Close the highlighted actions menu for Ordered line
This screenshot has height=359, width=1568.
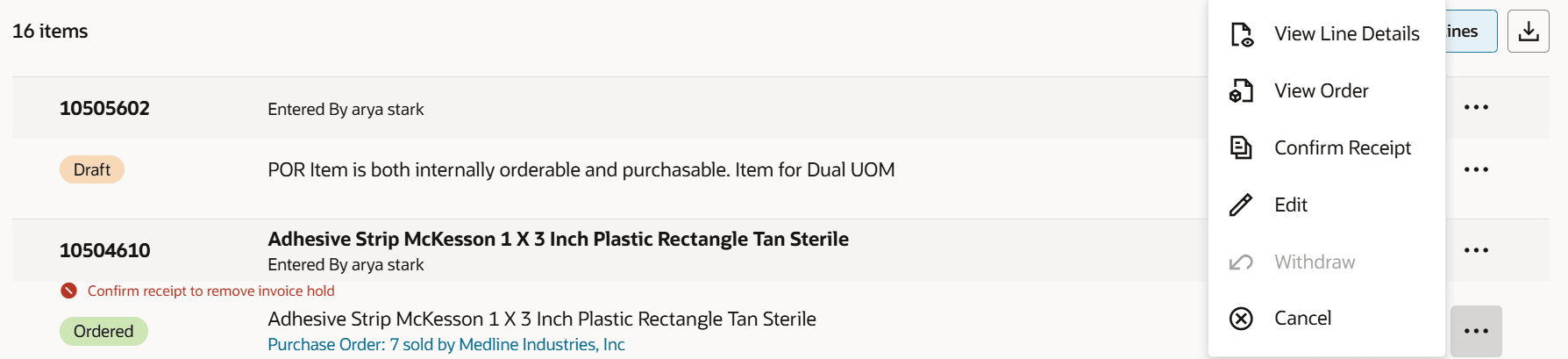(1476, 331)
